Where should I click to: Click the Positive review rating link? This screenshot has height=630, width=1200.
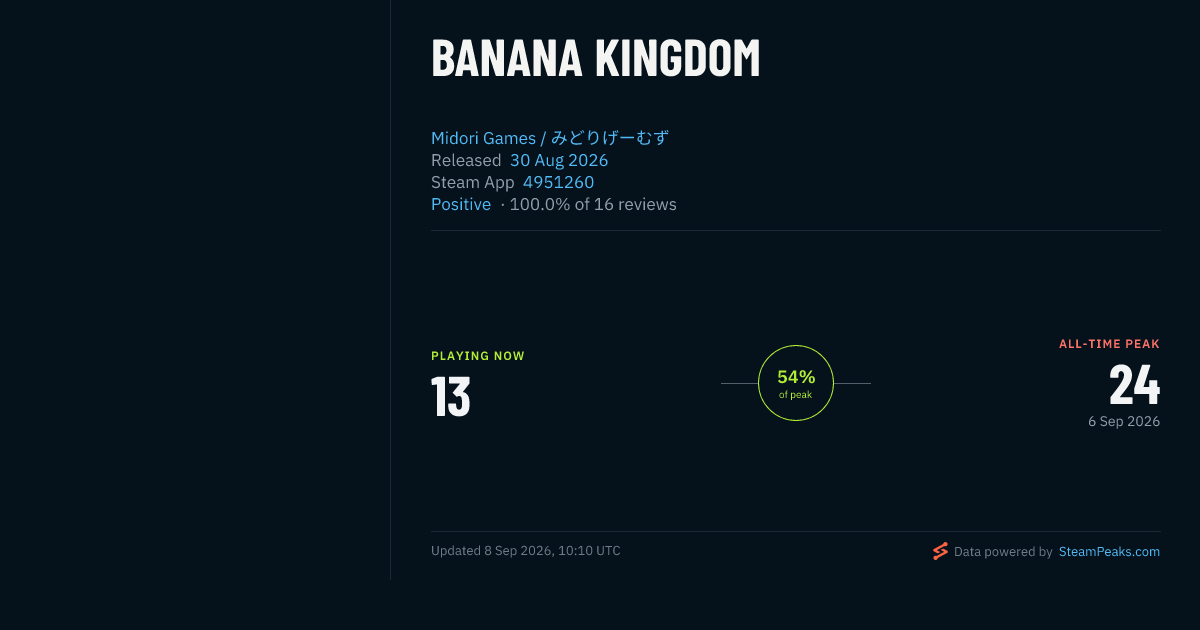[x=461, y=204]
